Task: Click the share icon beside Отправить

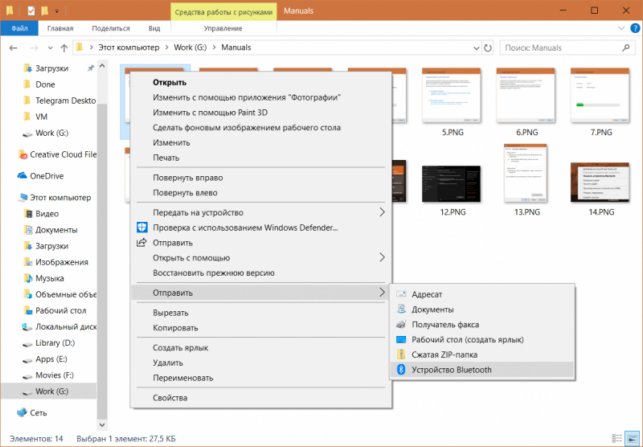Action: pyautogui.click(x=141, y=242)
